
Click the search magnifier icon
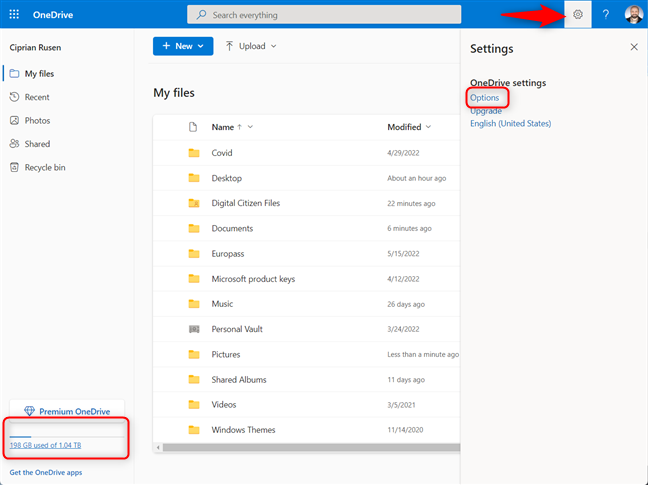pos(201,15)
